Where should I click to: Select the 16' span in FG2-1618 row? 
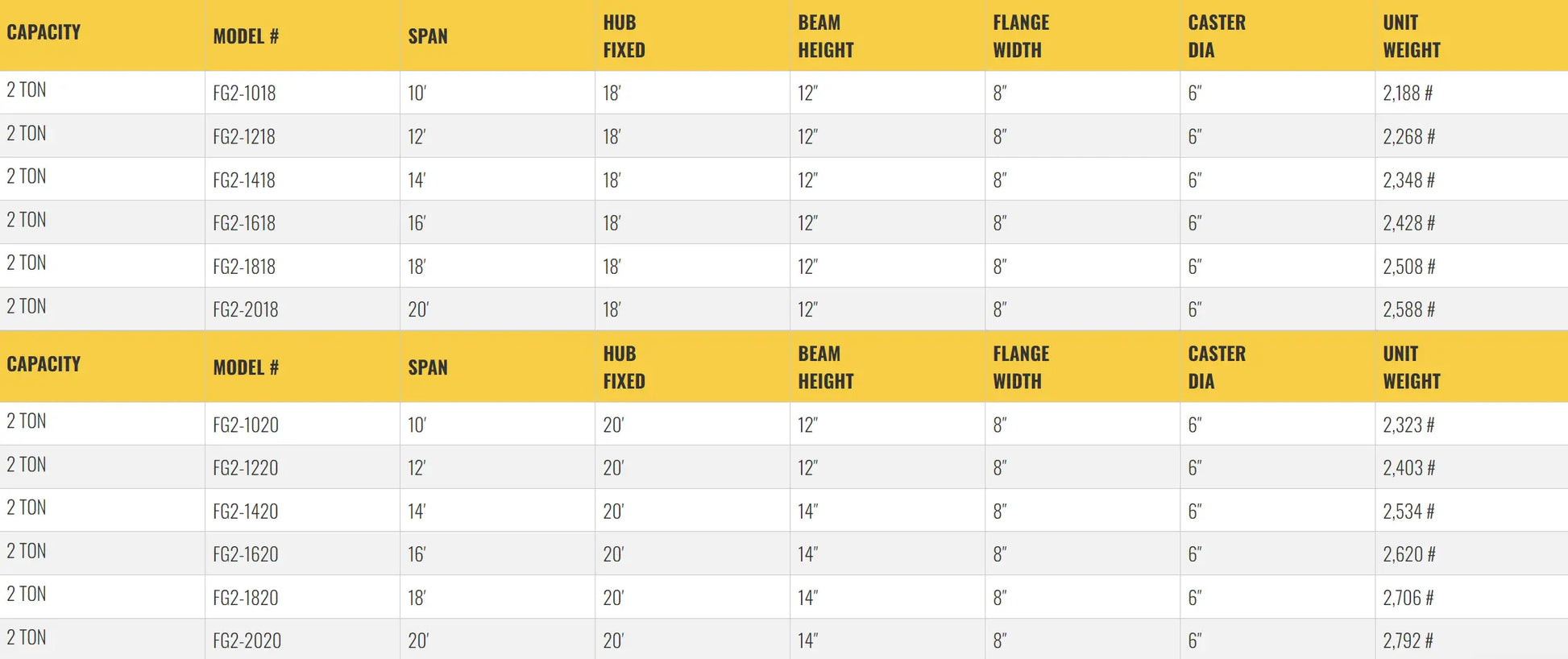417,223
